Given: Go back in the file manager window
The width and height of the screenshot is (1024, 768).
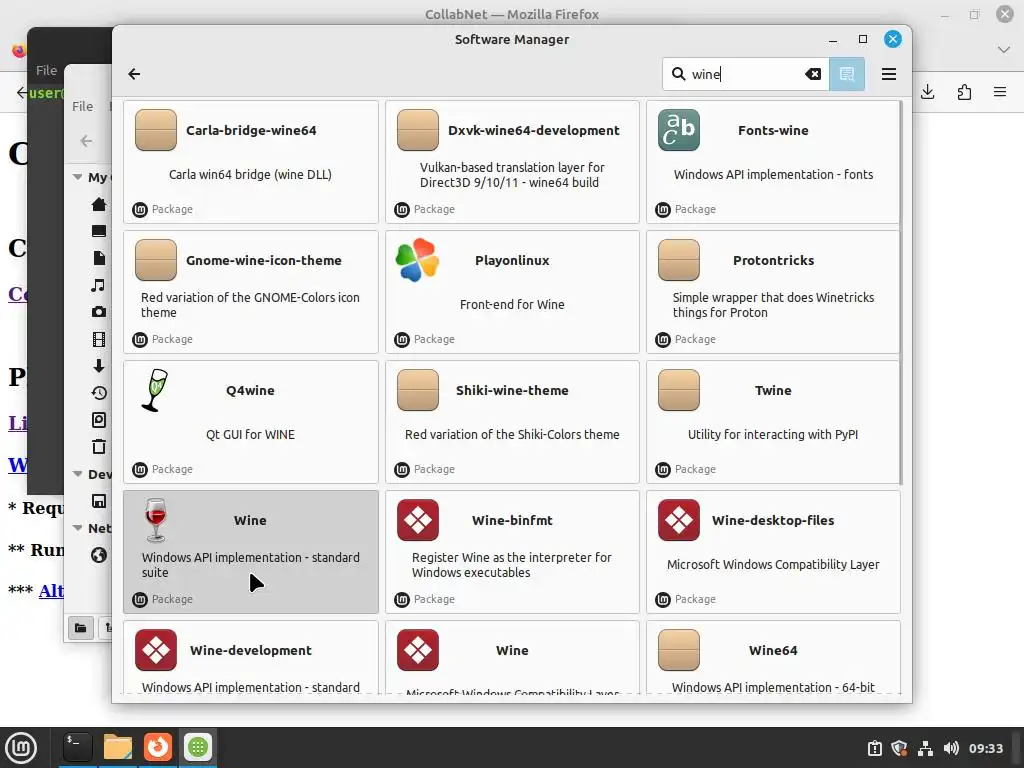Looking at the screenshot, I should point(86,141).
